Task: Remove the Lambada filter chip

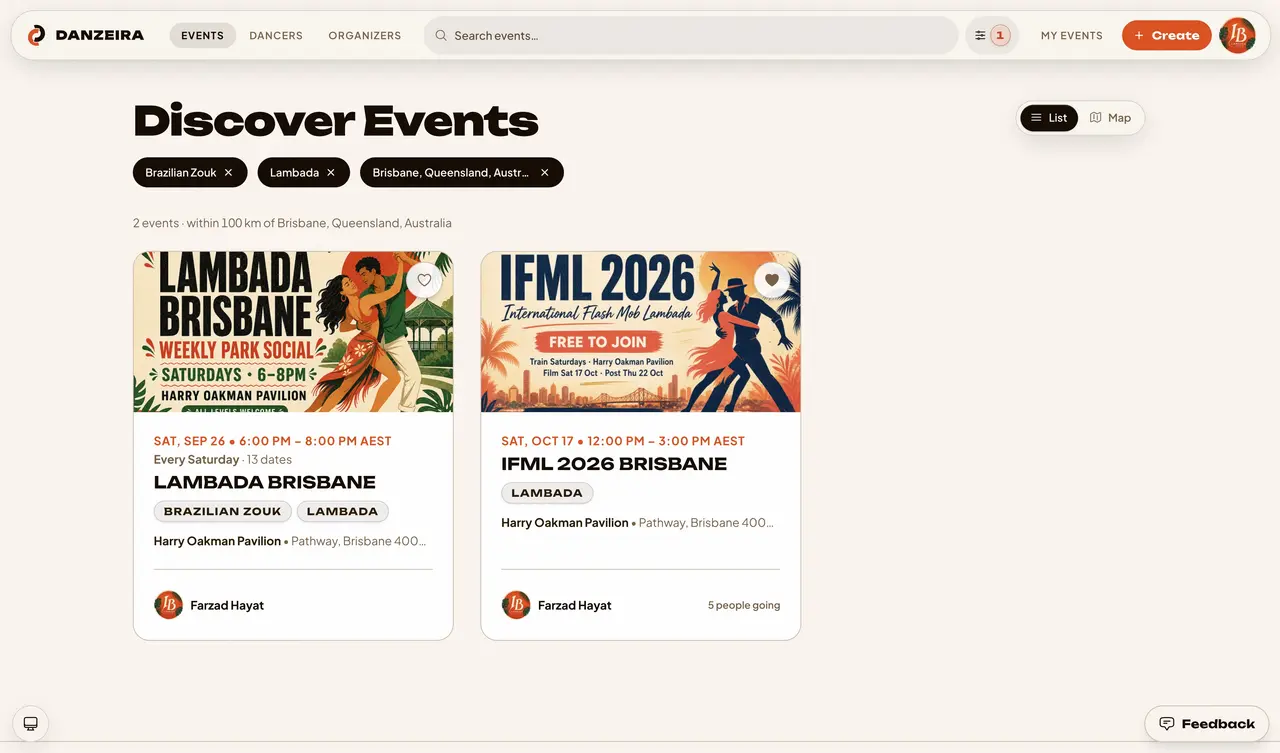Action: coord(331,172)
